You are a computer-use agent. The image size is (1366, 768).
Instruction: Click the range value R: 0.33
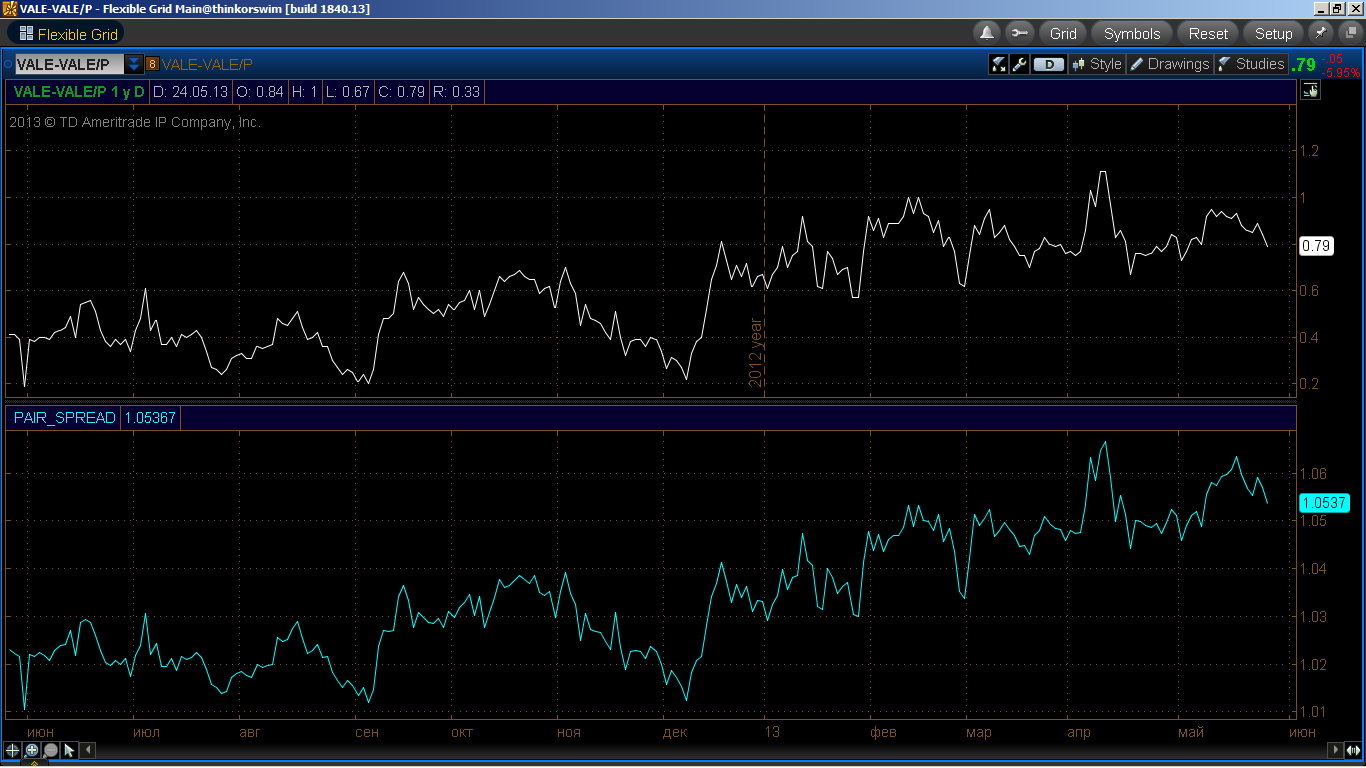(458, 92)
